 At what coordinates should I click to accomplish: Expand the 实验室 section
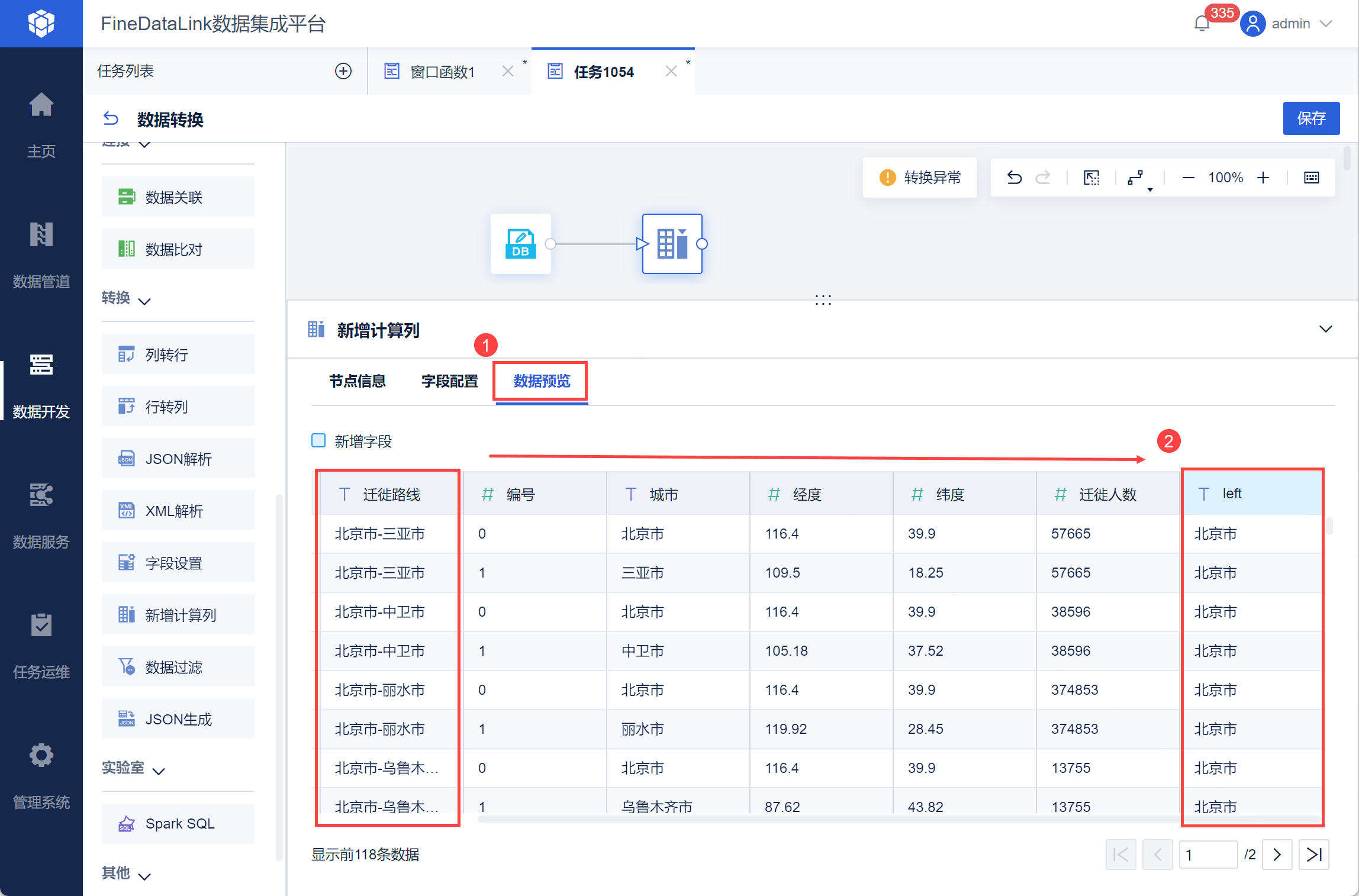(x=159, y=771)
